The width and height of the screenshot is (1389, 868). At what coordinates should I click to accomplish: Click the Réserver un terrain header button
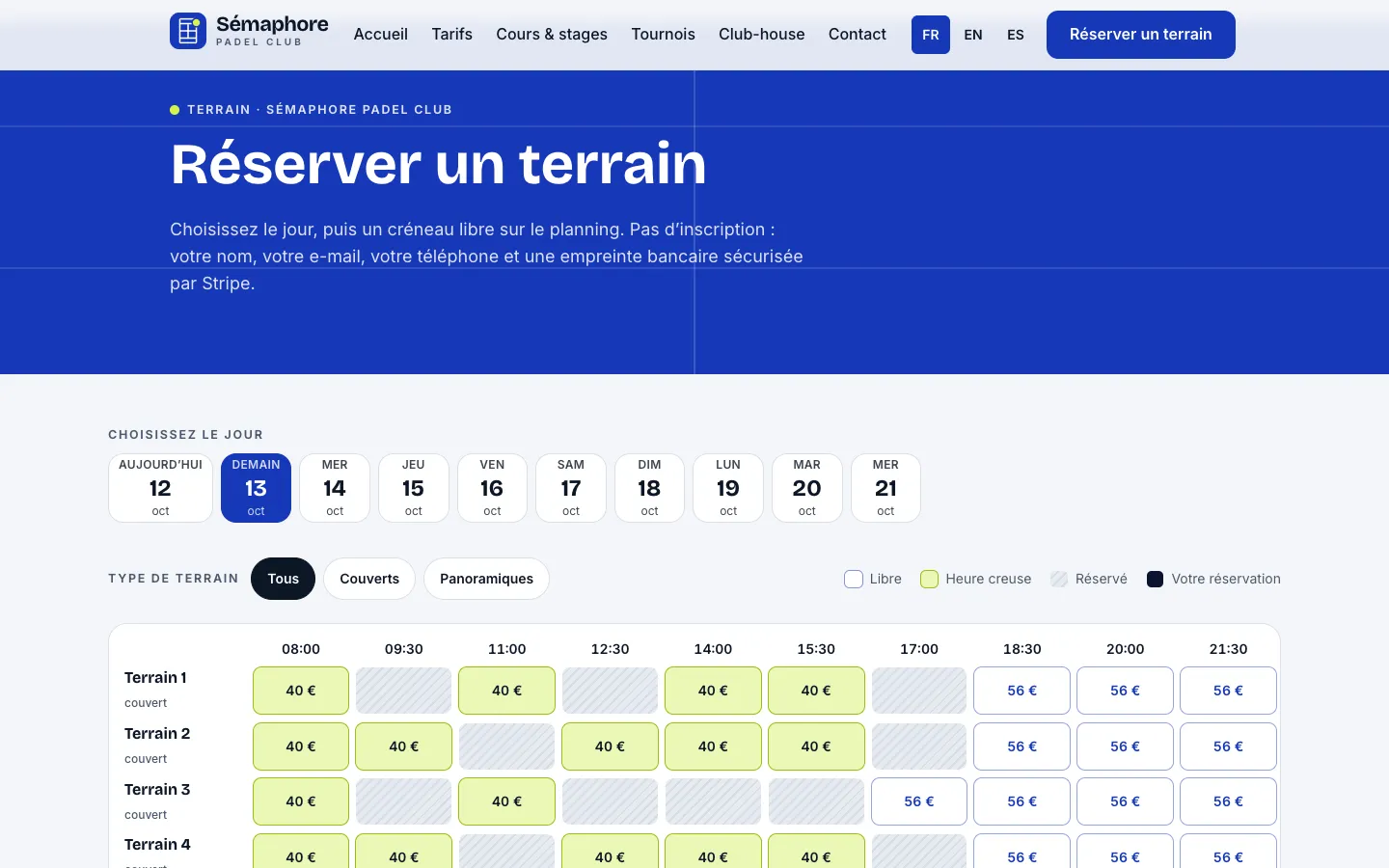[1141, 35]
